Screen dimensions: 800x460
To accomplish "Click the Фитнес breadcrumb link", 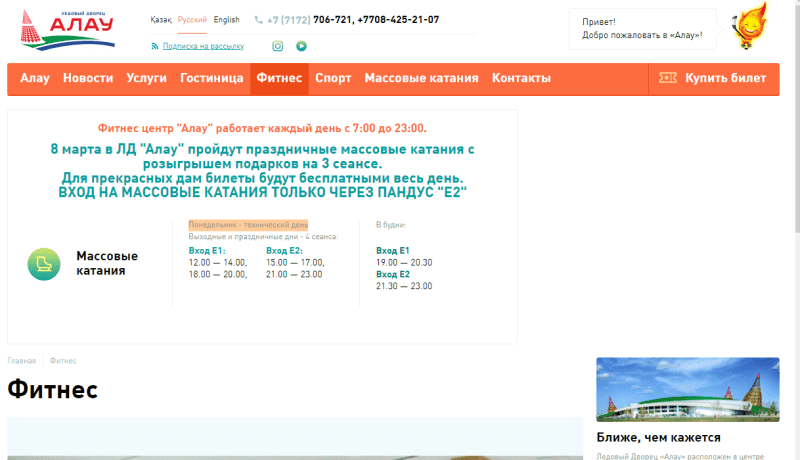I will pyautogui.click(x=63, y=361).
